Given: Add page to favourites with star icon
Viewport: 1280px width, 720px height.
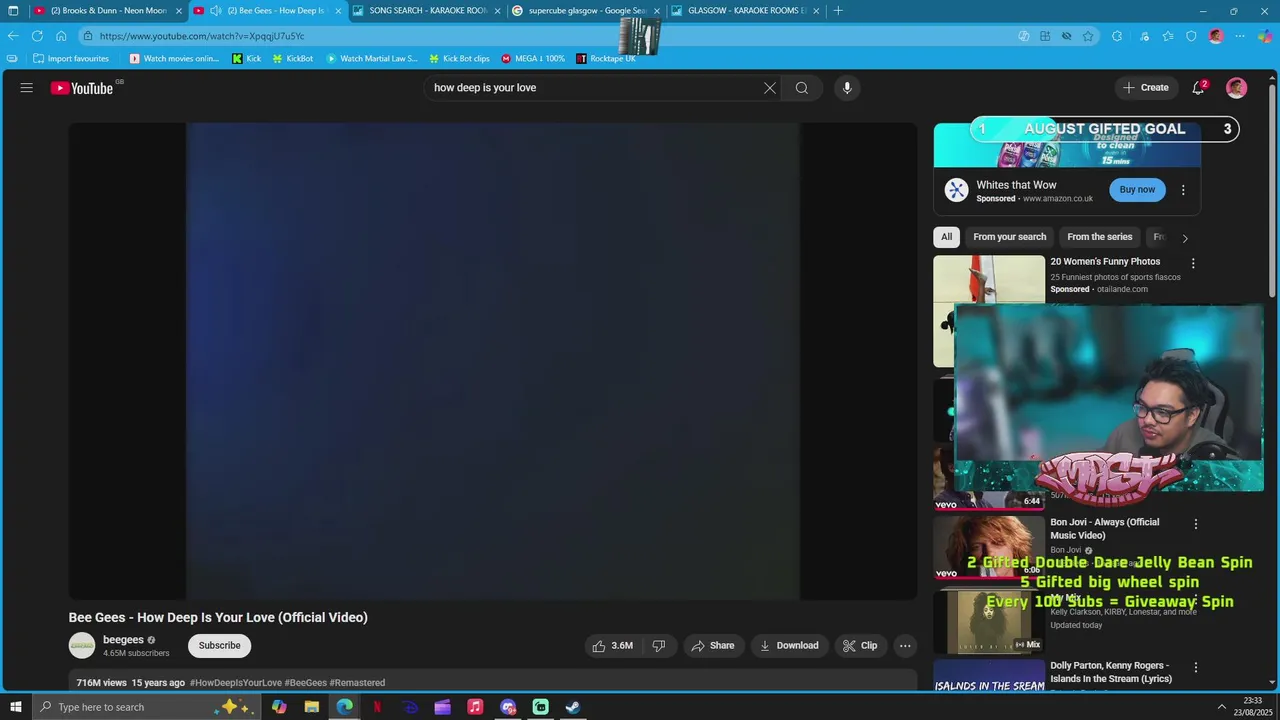Looking at the screenshot, I should click(x=1088, y=36).
